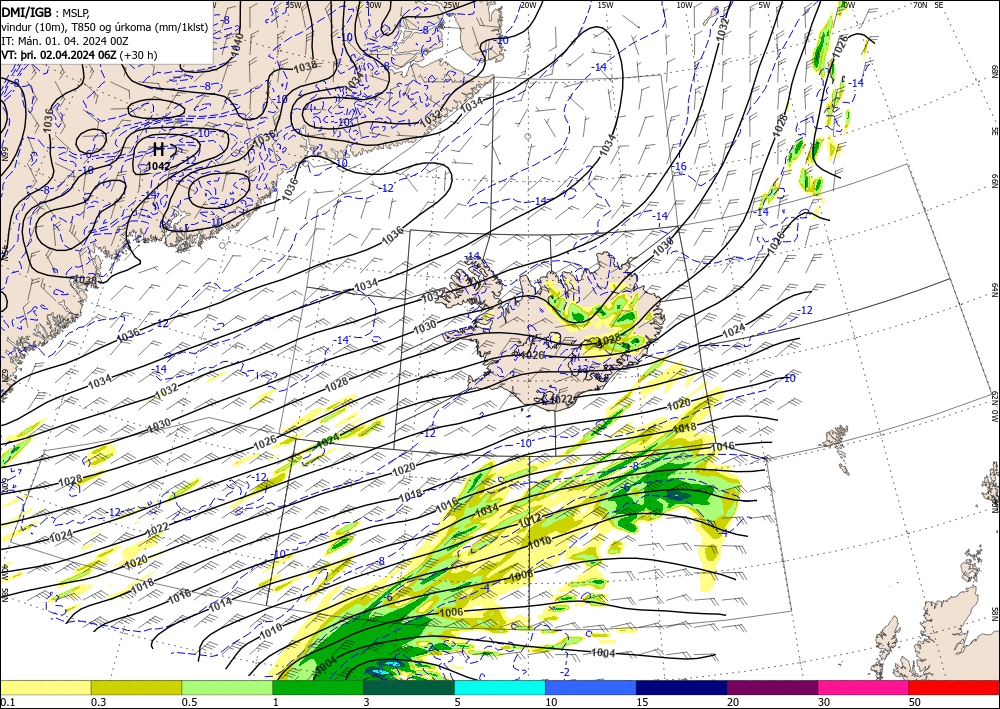
Task: Click the light green 0.5–1 legend swatch
Action: [x=227, y=687]
